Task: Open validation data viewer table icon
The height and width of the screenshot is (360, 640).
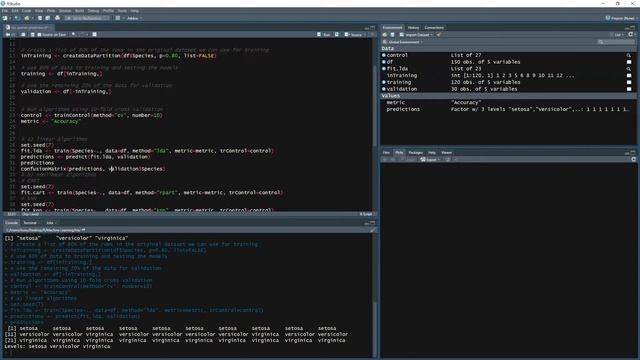Action: tap(629, 89)
